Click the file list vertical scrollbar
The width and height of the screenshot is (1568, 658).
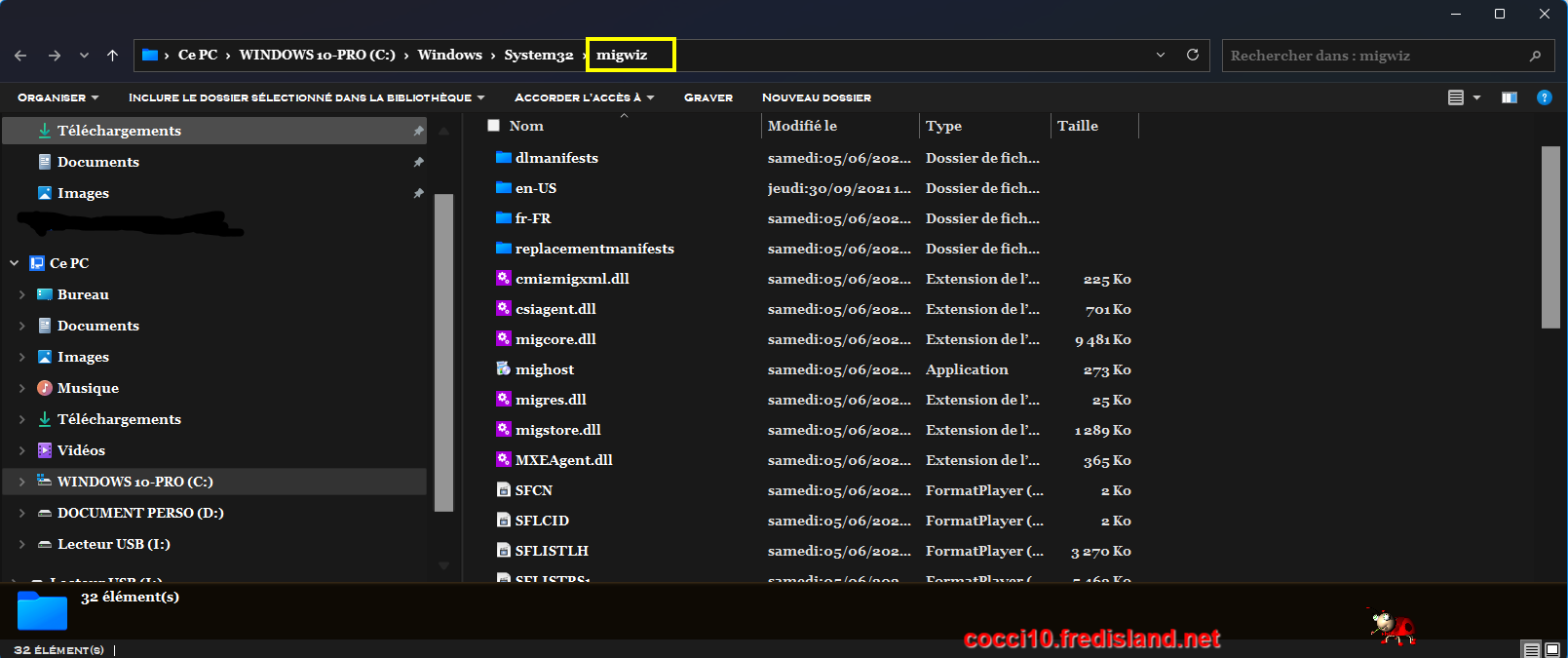click(1550, 237)
